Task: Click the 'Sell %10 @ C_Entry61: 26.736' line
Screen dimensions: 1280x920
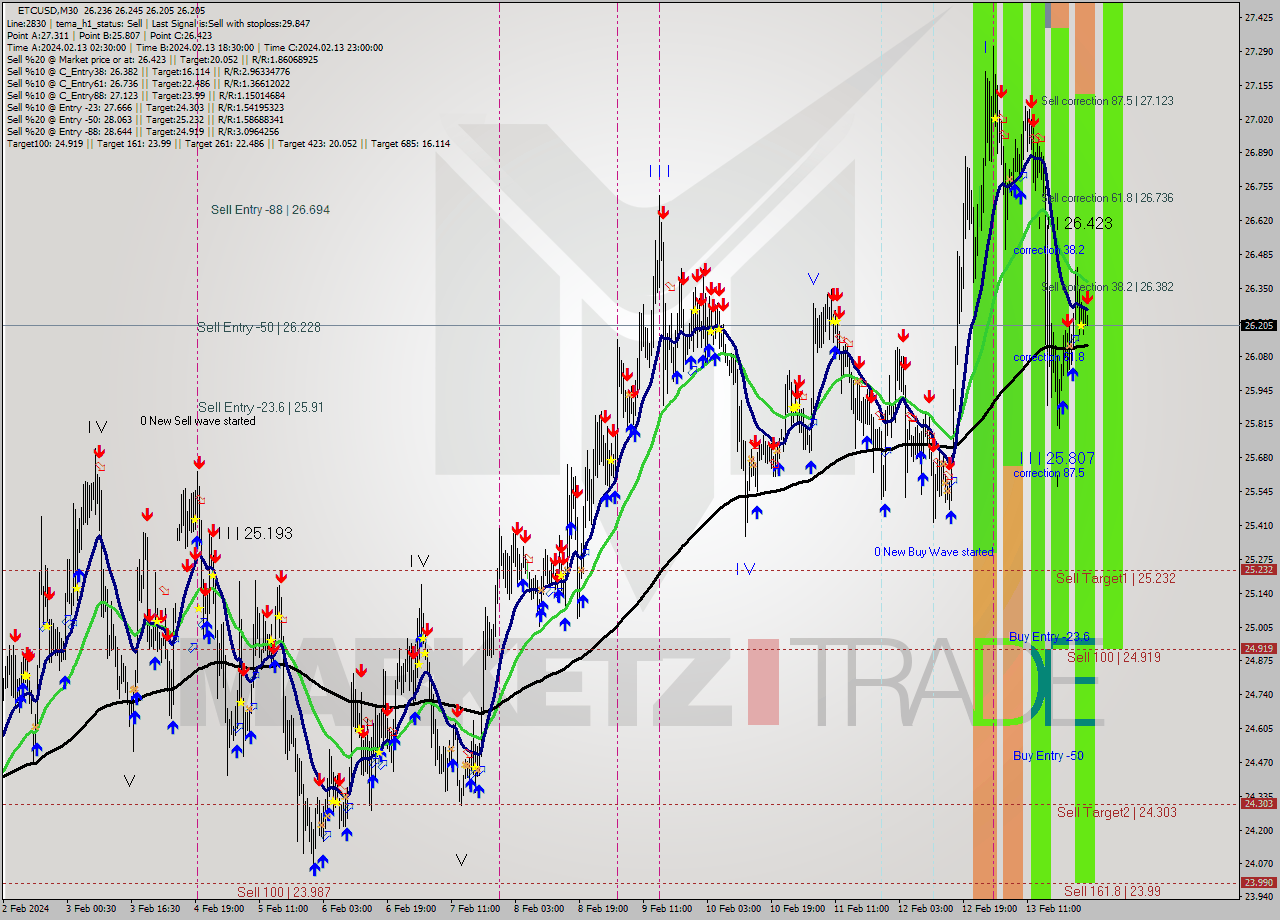Action: pos(148,83)
